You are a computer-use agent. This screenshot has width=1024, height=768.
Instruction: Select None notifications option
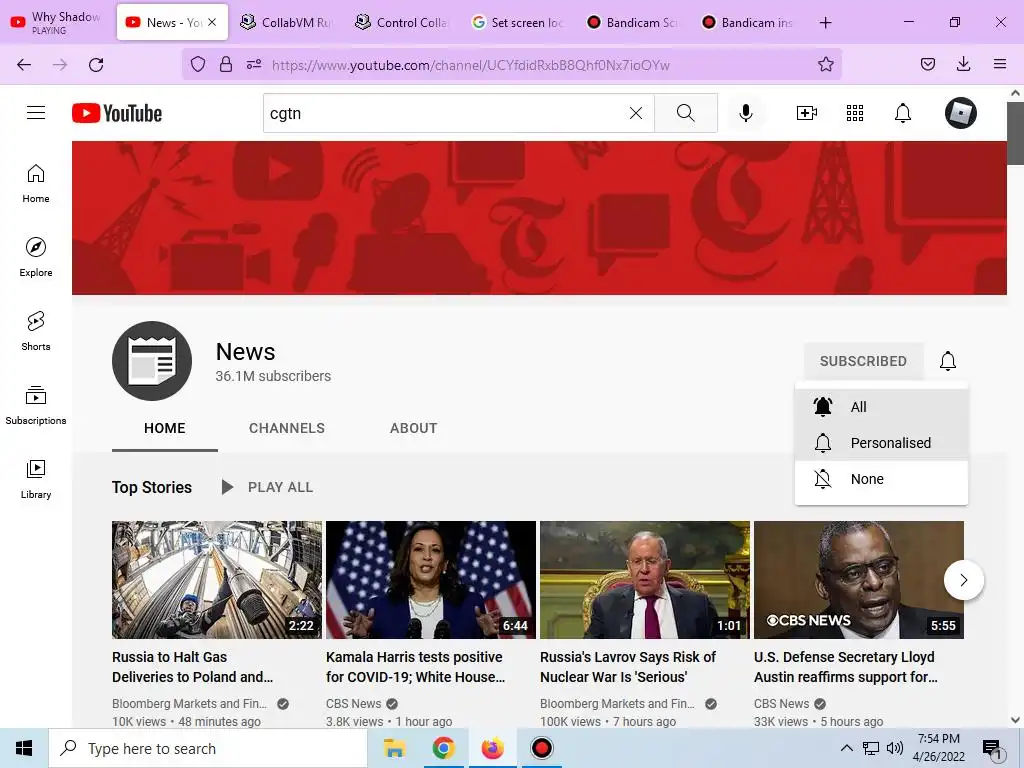pos(881,479)
